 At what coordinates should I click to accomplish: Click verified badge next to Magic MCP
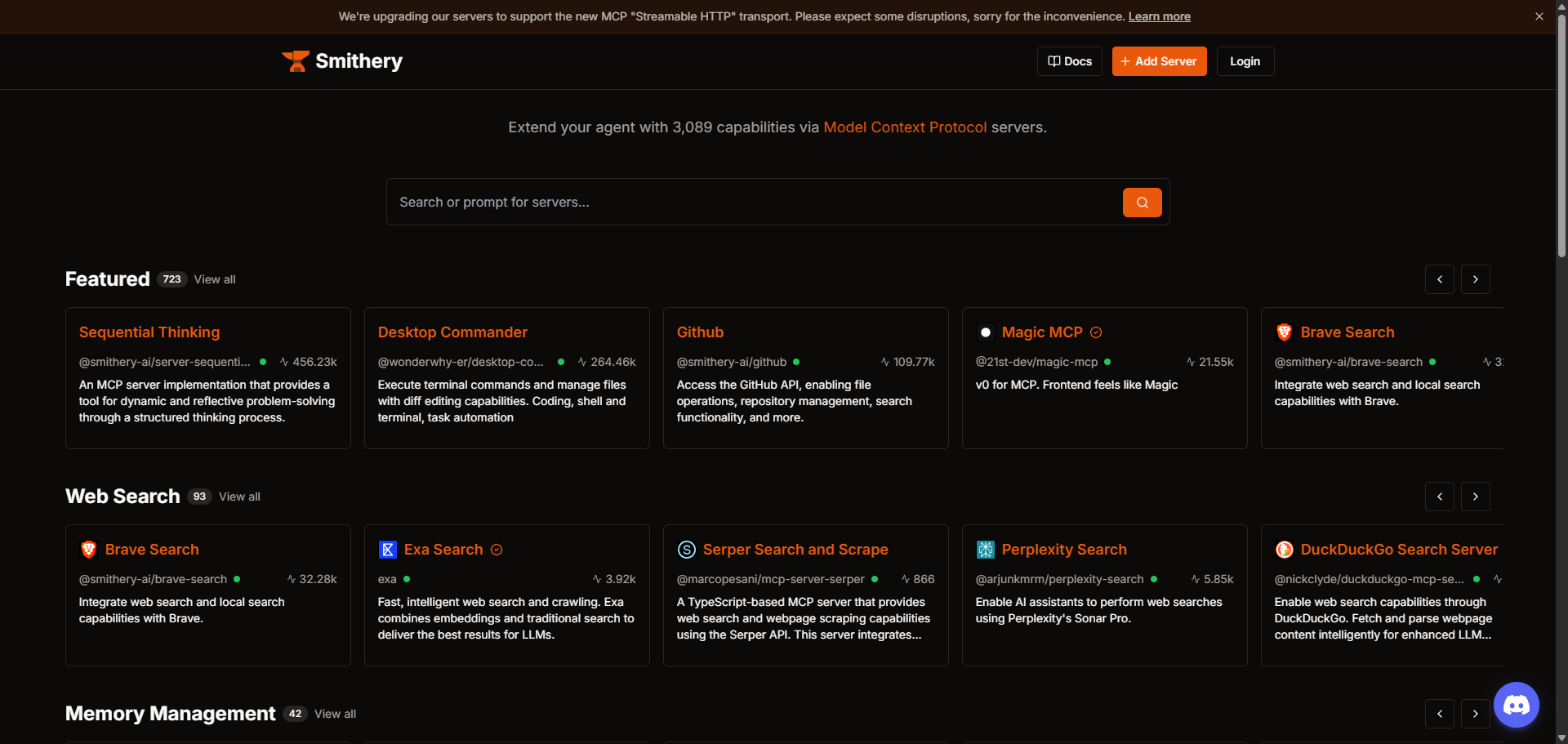pyautogui.click(x=1096, y=332)
